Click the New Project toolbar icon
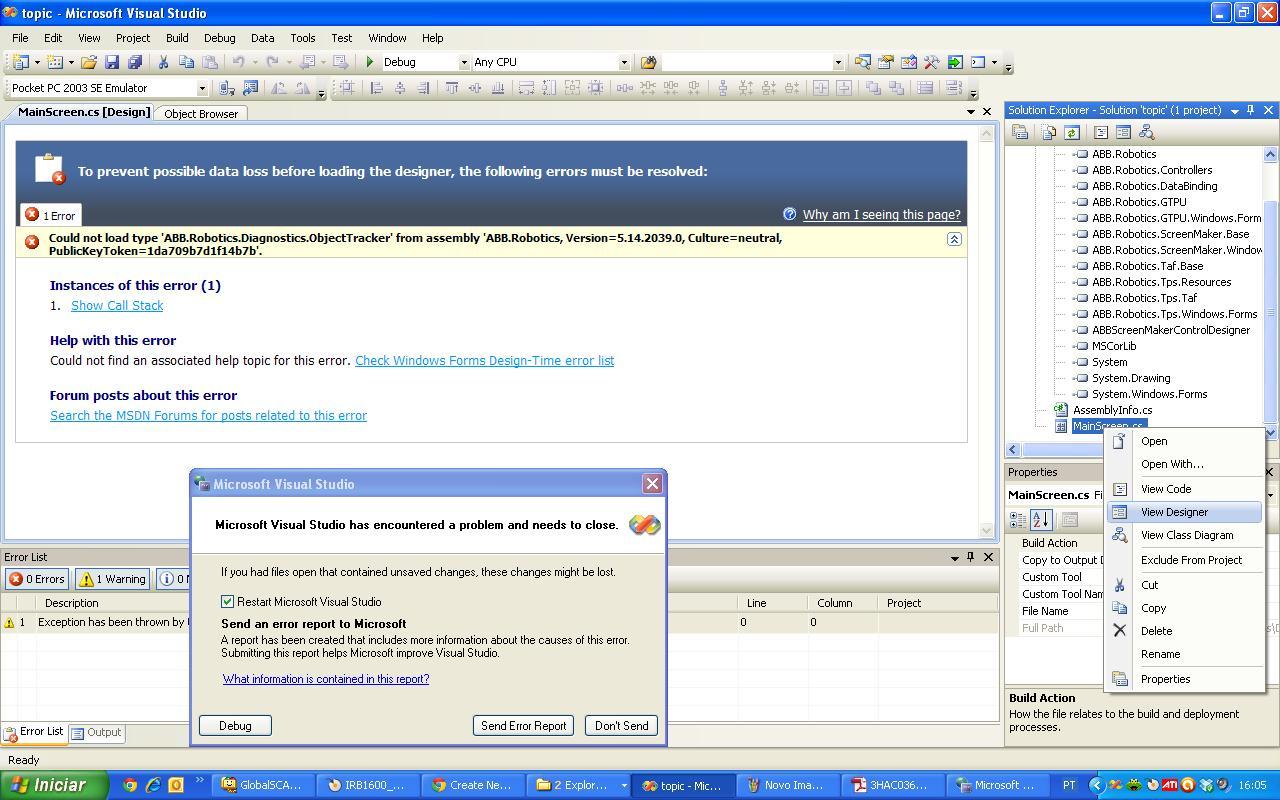1280x800 pixels. click(x=21, y=62)
